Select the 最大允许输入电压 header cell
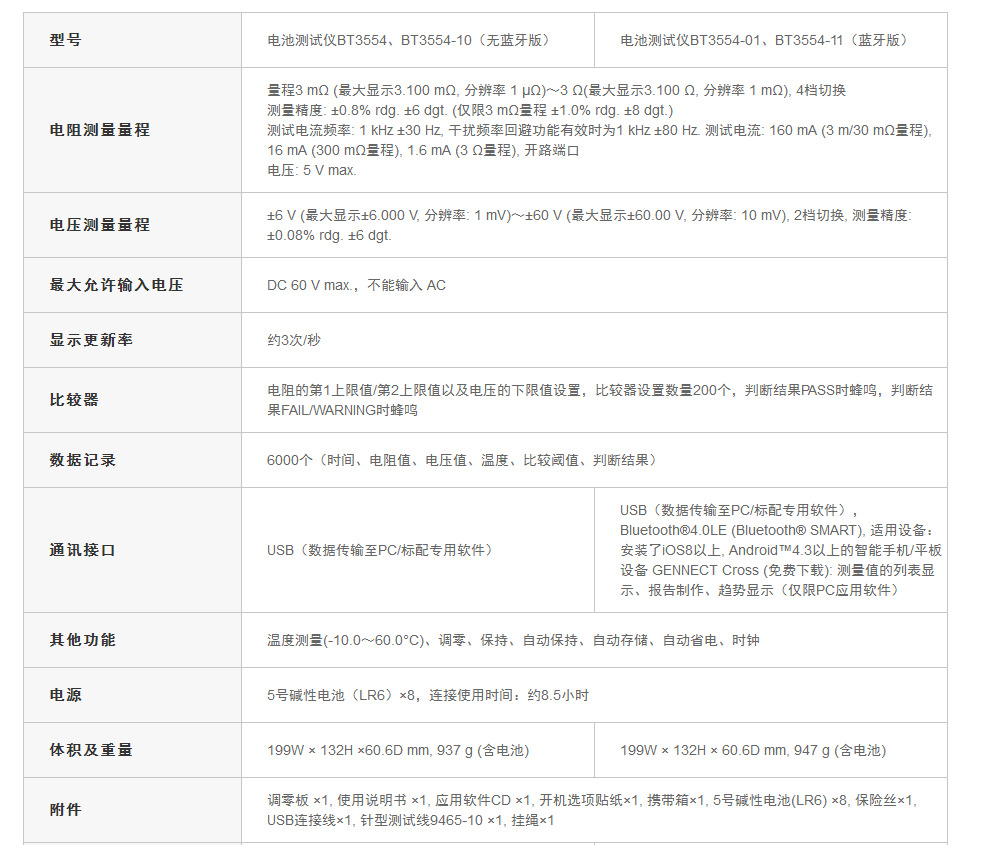This screenshot has height=845, width=984. tap(132, 285)
